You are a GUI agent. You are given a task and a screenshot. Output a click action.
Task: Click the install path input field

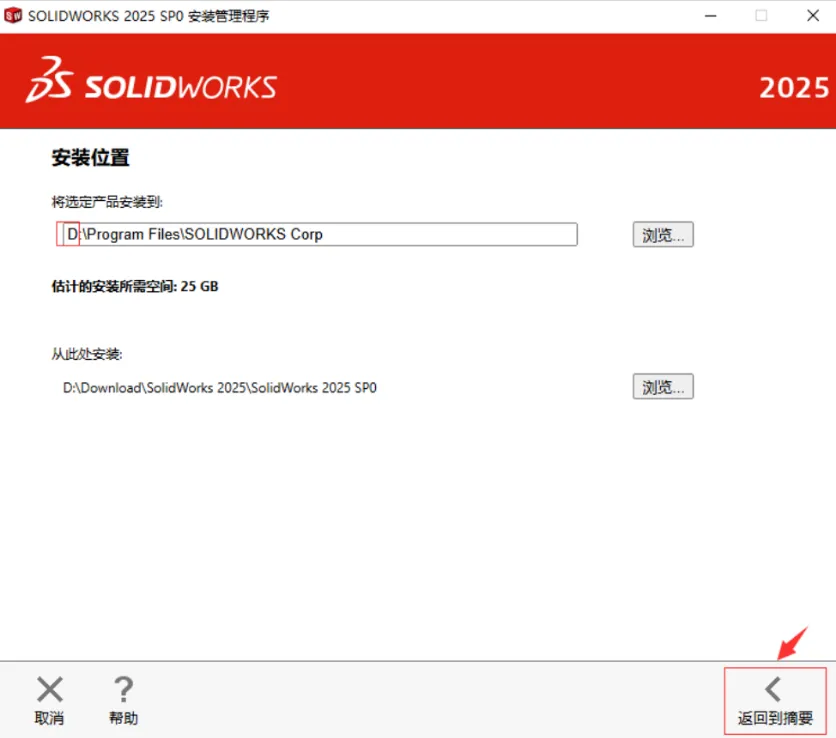(320, 235)
